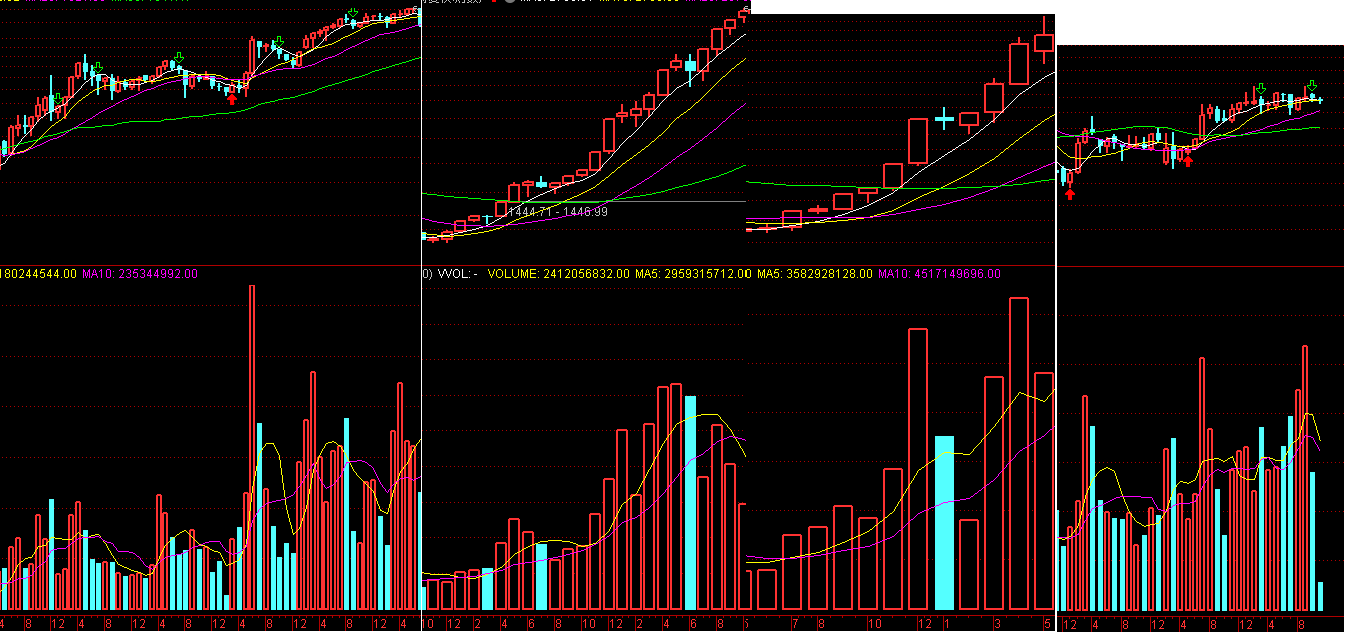The height and width of the screenshot is (632, 1345).
Task: Click the cyan cross doji candle in the third chart
Action: point(944,120)
